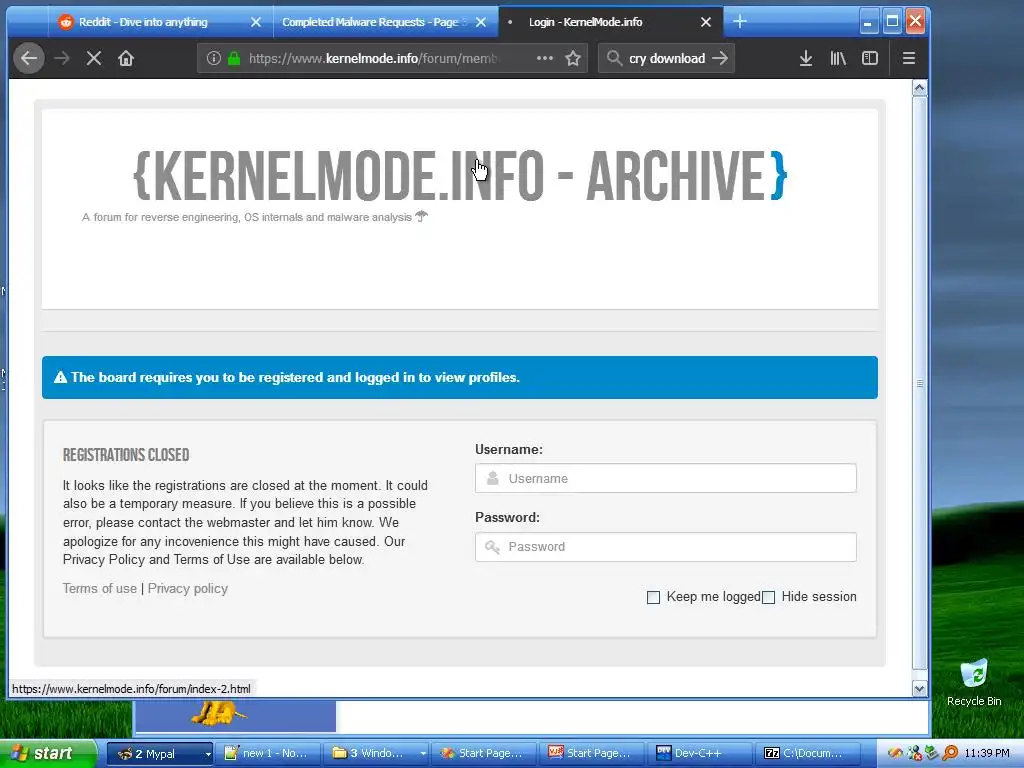Open the Terms of use link

pos(100,588)
